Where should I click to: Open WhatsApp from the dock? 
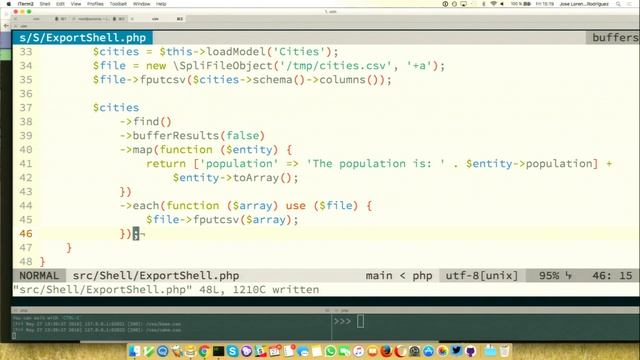pos(330,351)
